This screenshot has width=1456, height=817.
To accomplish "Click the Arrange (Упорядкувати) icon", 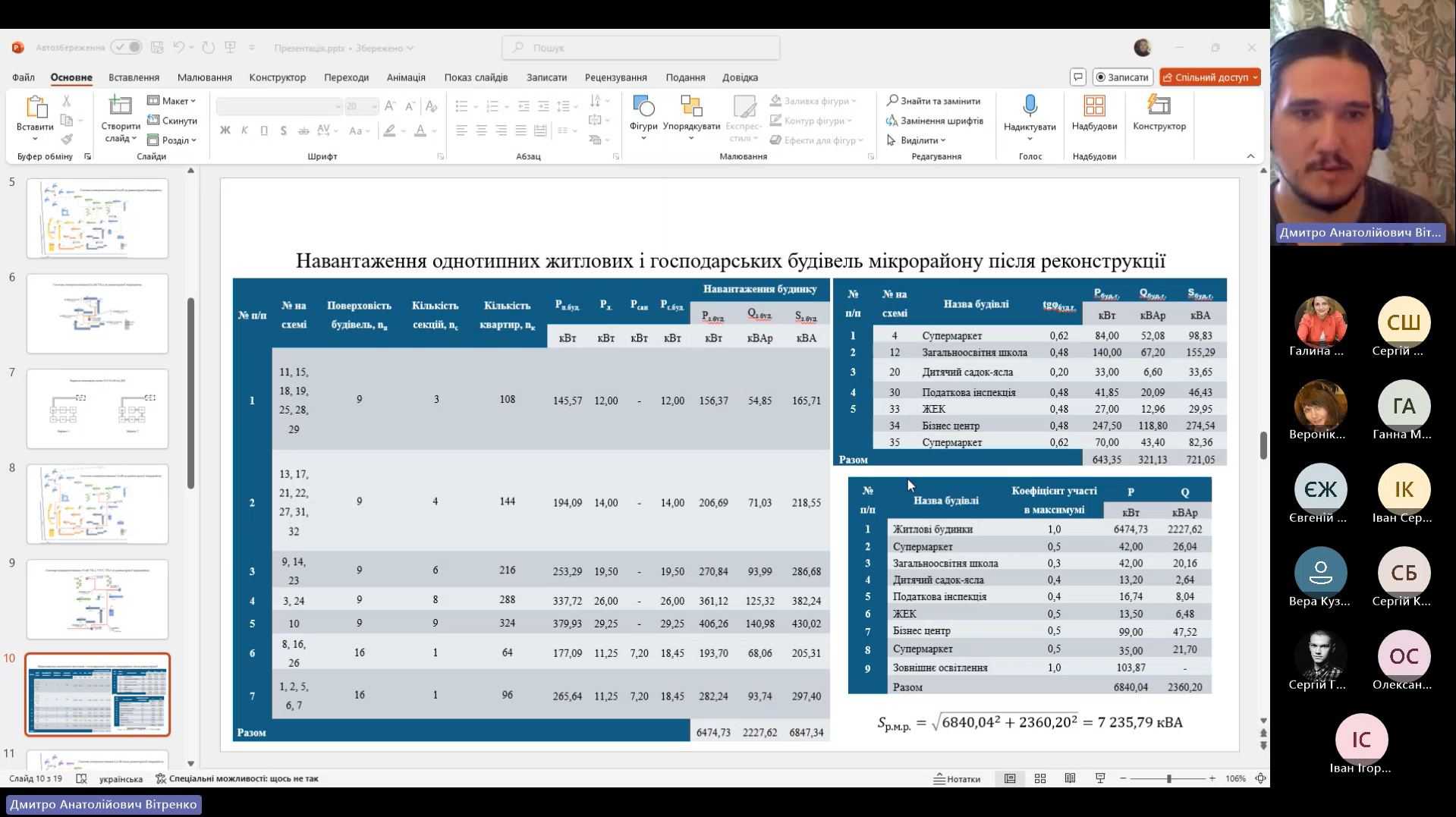I will coord(690,106).
